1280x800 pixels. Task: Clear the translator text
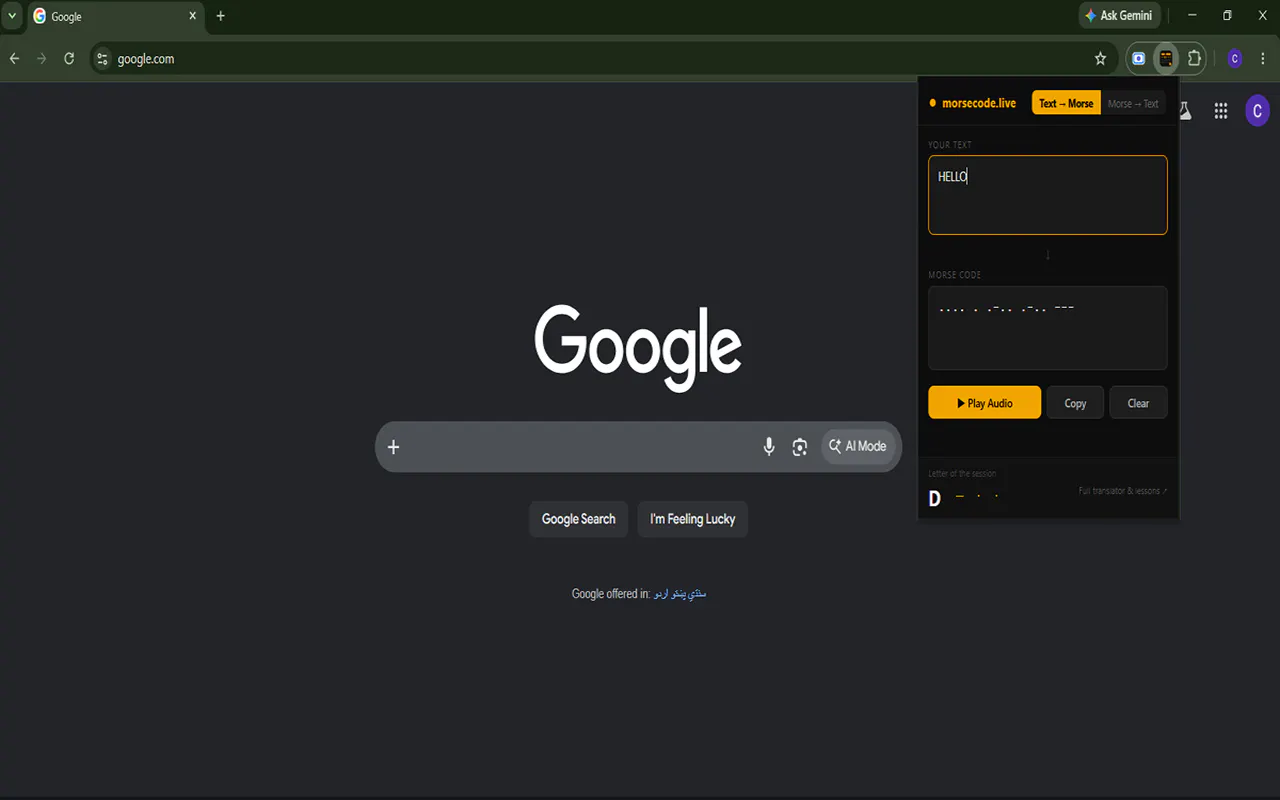tap(1138, 403)
